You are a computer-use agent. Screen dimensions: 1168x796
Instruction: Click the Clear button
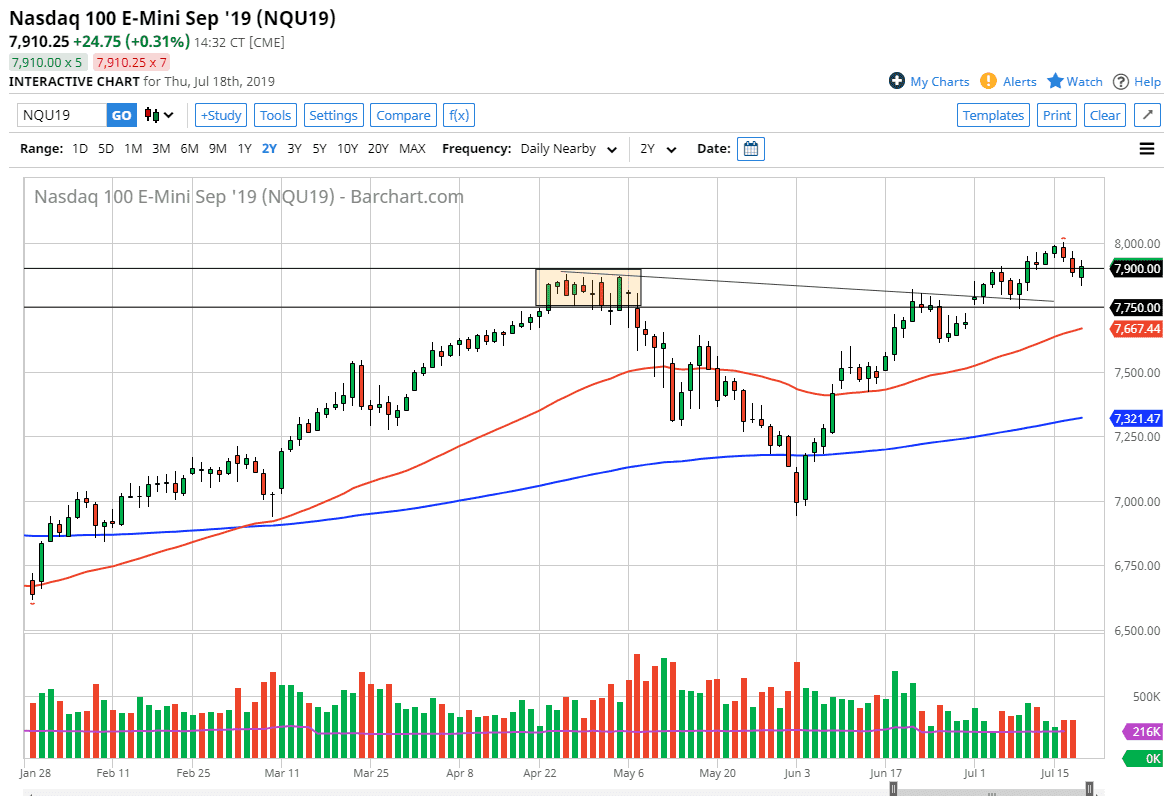coord(1105,115)
